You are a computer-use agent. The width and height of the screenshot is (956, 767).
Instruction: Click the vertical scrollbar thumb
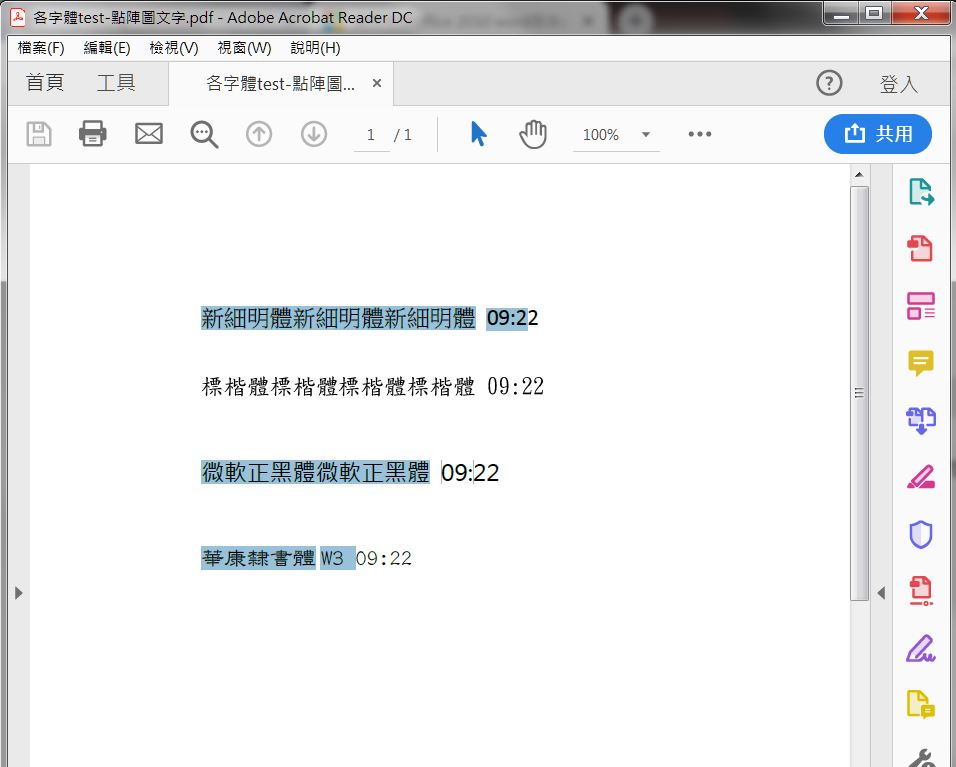[x=860, y=393]
